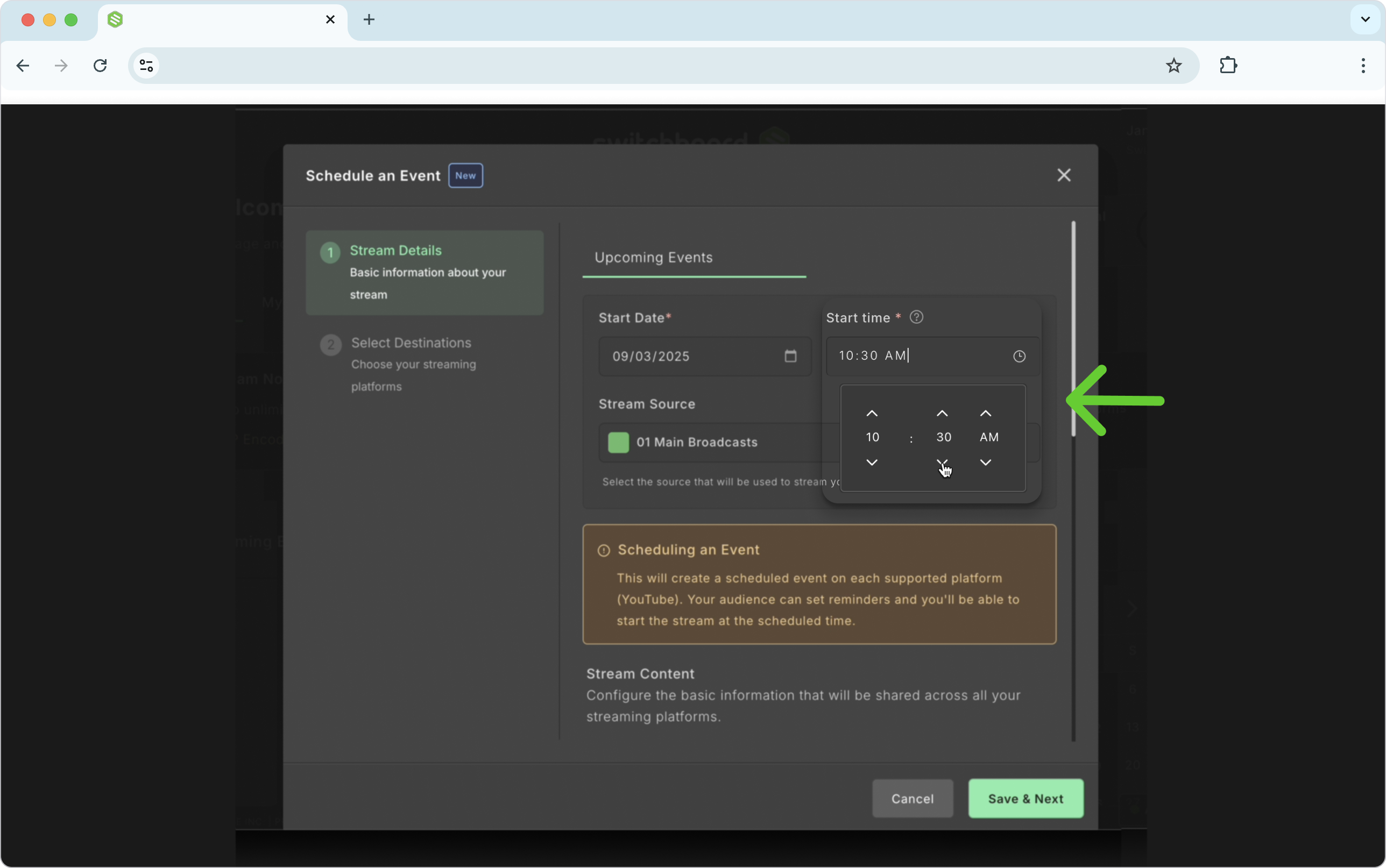Close the Schedule an Event dialog
Screen dimensions: 1386x868
pyautogui.click(x=1063, y=175)
